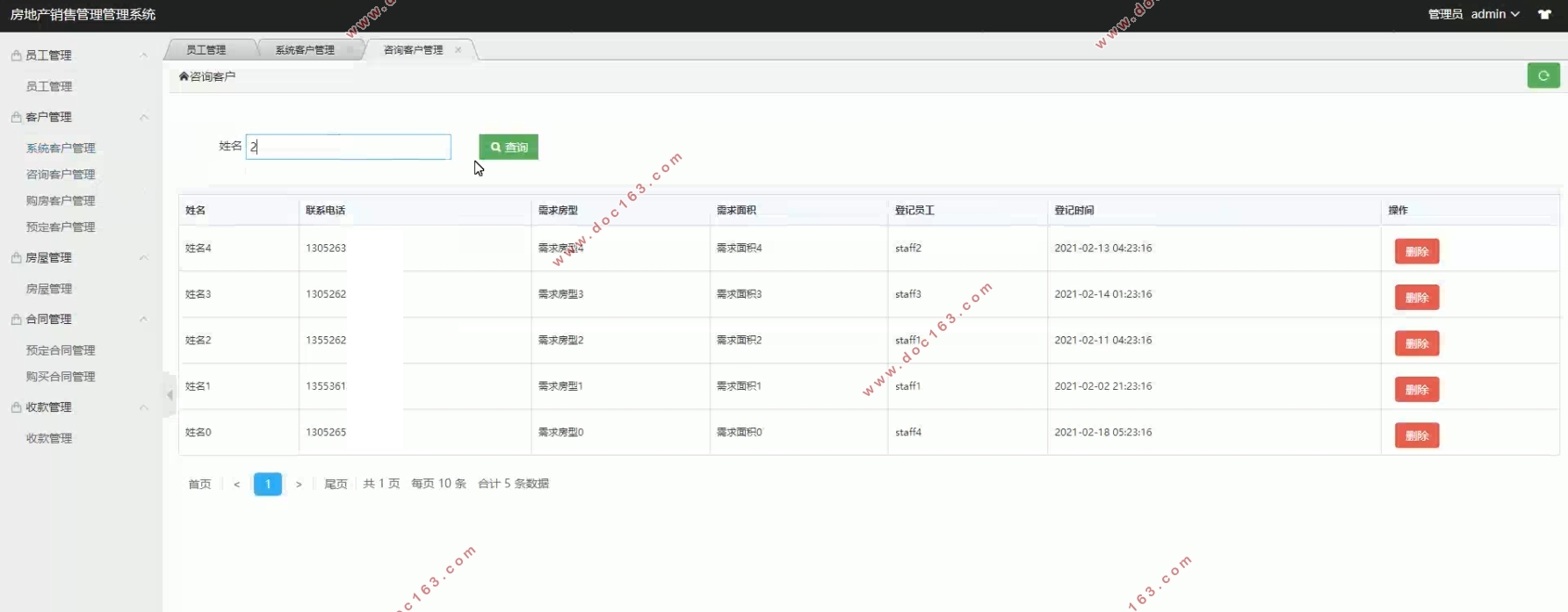Focus the 姓名 search input field
Viewport: 1568px width, 612px height.
point(349,147)
